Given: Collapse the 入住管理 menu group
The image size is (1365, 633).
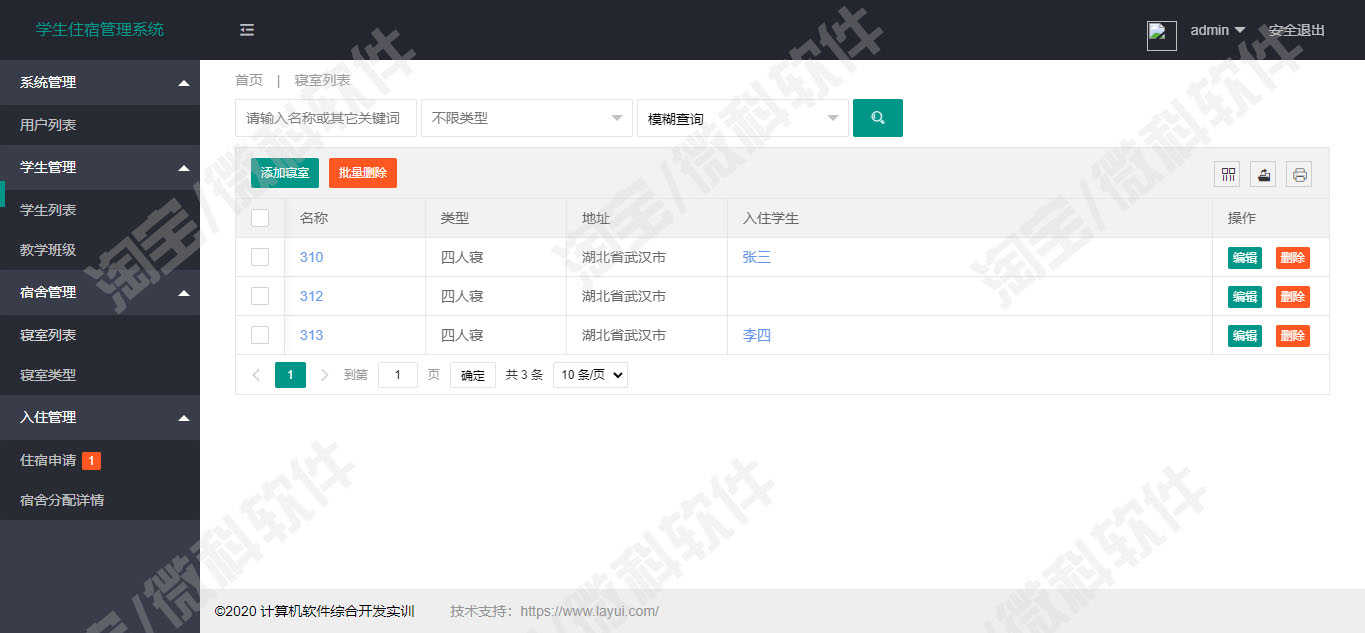Looking at the screenshot, I should tap(100, 417).
